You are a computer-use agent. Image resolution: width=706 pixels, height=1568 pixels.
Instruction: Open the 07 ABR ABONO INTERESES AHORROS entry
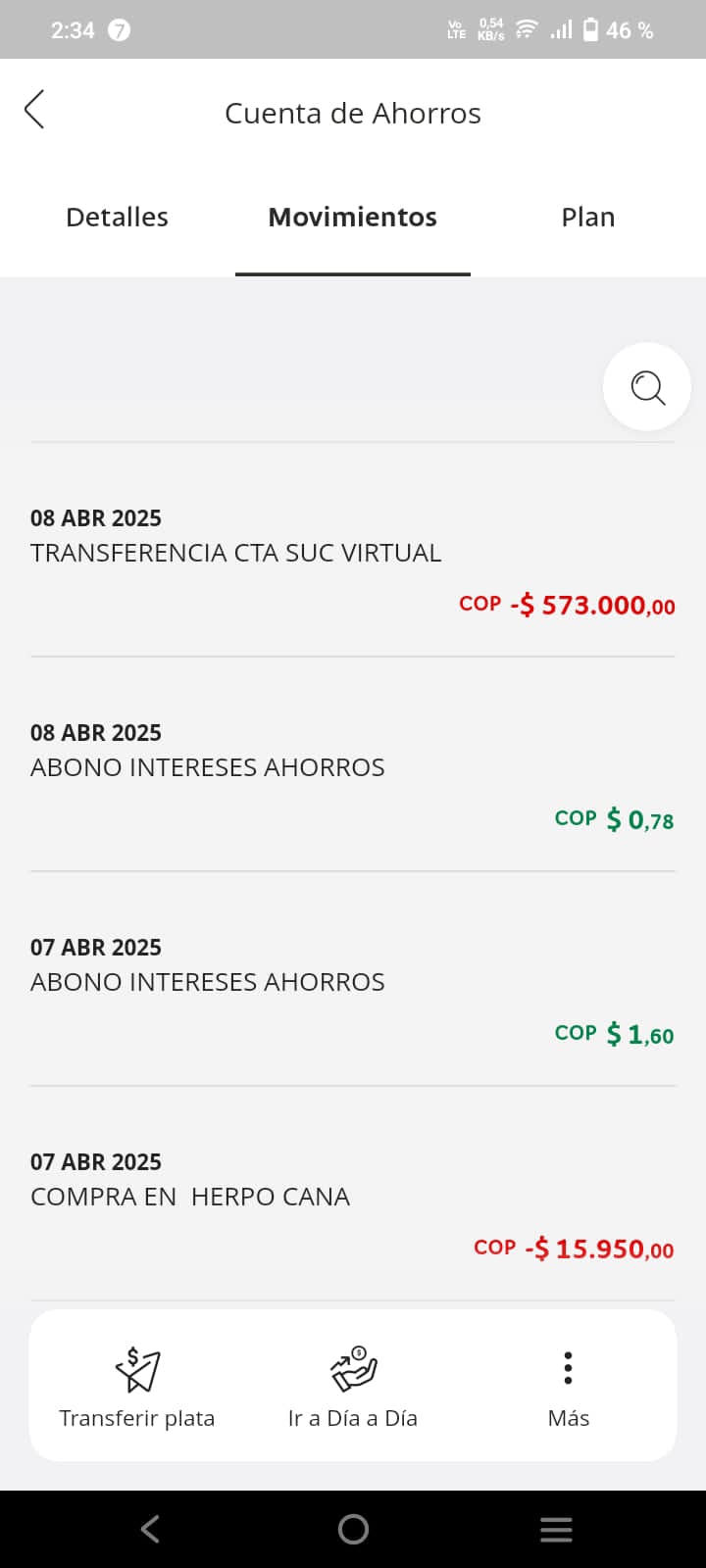208,982
